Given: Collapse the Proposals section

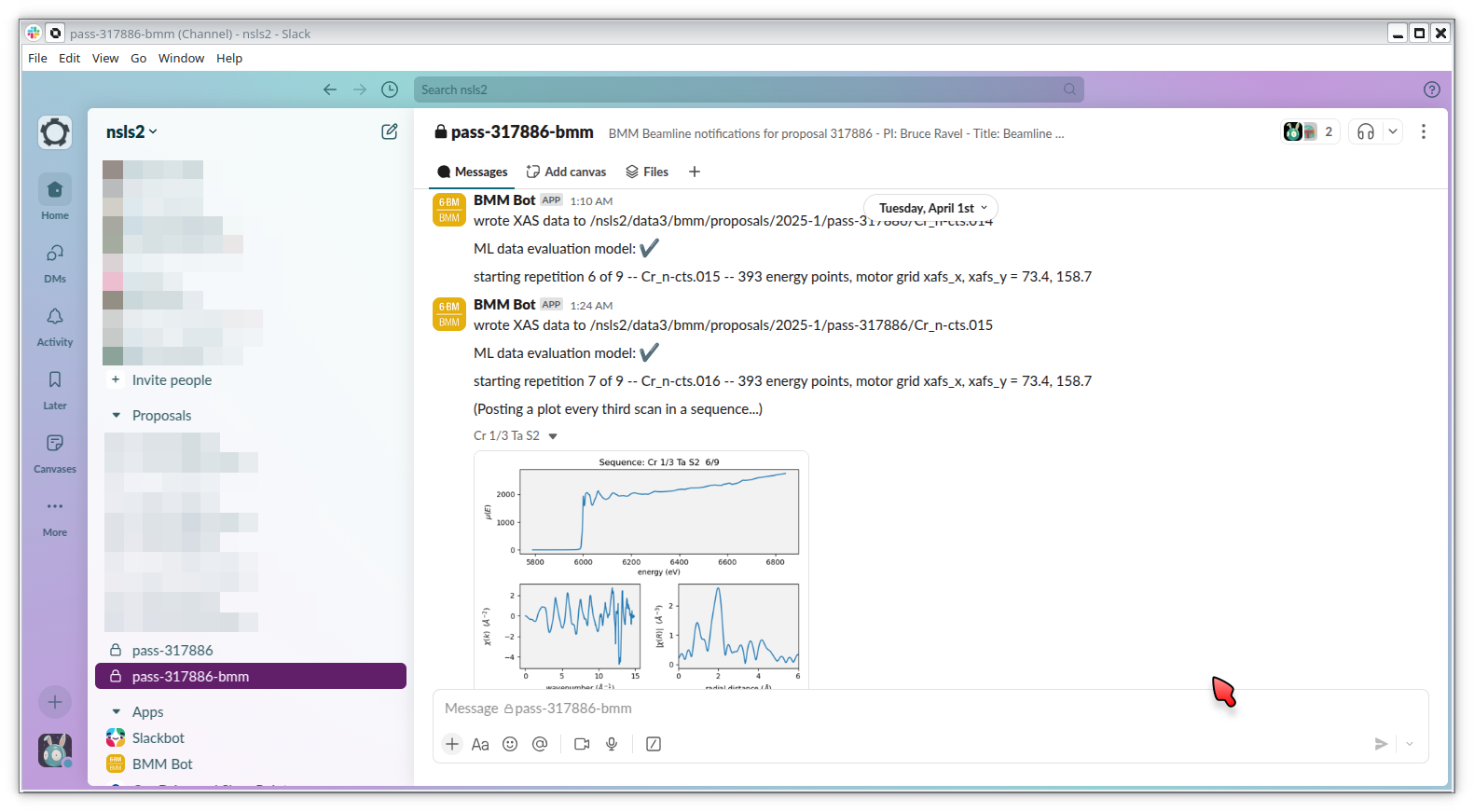Looking at the screenshot, I should pos(117,416).
